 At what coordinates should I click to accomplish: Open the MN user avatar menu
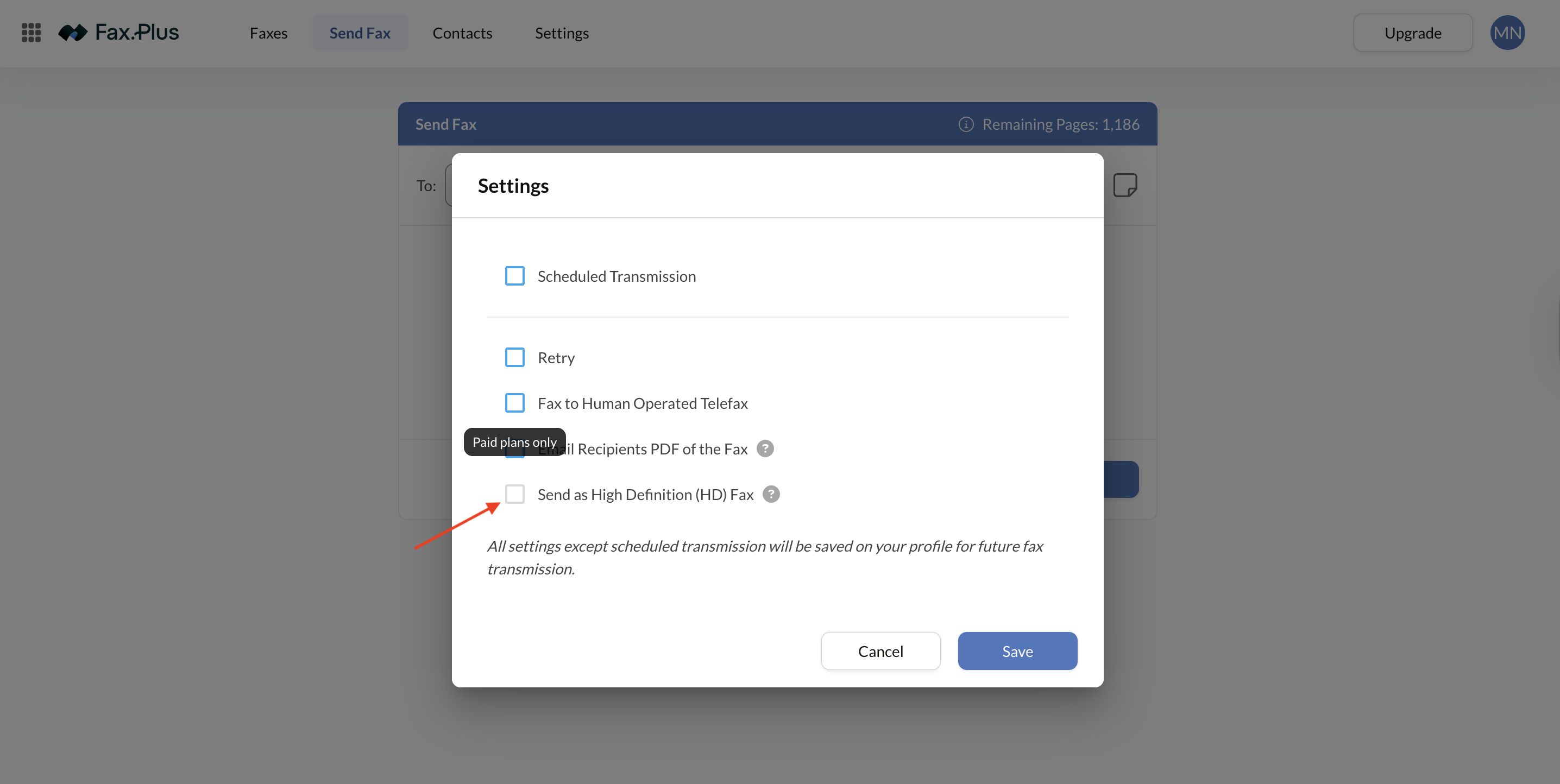tap(1507, 33)
